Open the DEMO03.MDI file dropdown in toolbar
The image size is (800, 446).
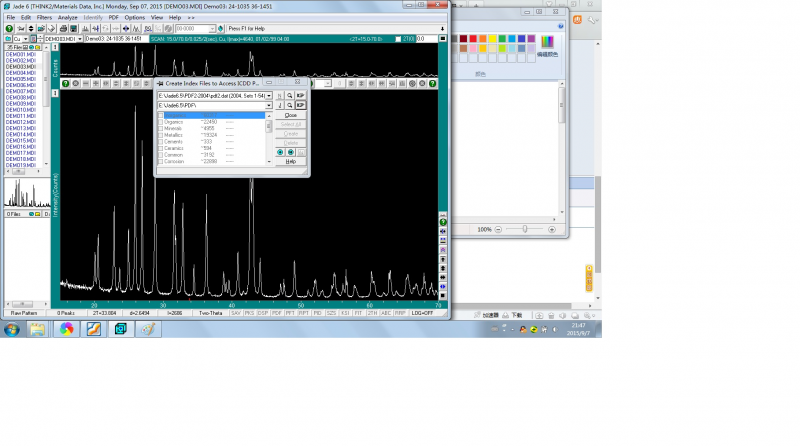(x=81, y=39)
